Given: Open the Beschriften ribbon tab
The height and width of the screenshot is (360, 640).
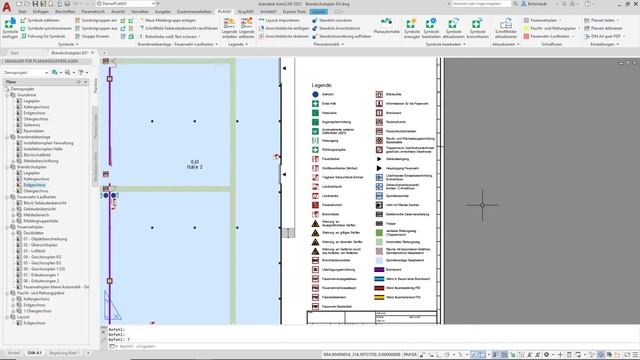Looking at the screenshot, I should coord(65,12).
